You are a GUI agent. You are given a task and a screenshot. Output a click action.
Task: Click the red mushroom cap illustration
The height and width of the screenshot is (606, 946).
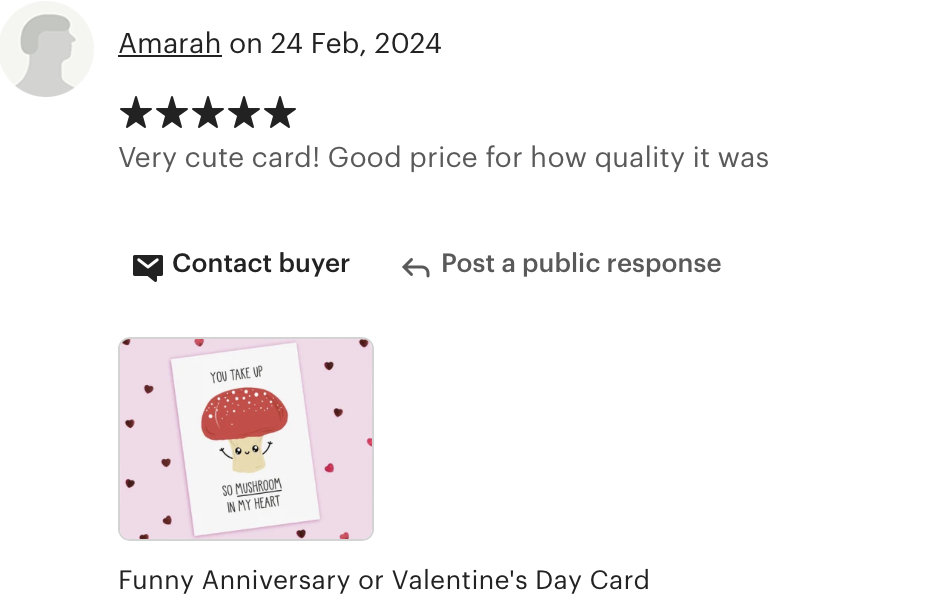(244, 414)
